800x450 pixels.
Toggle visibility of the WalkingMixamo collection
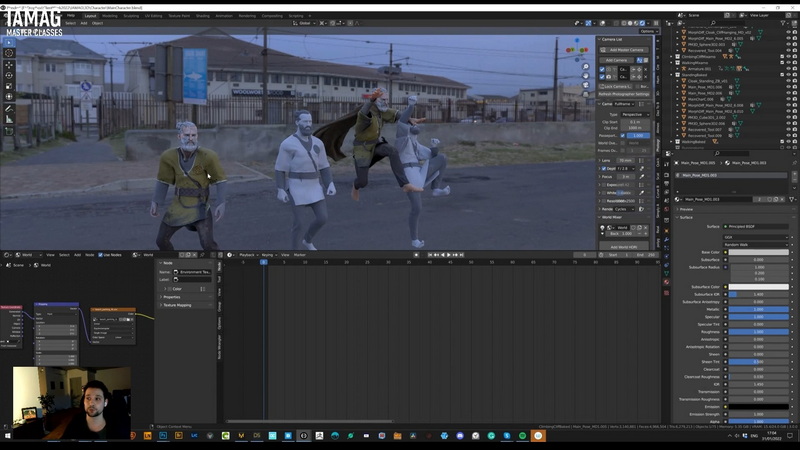tap(788, 63)
